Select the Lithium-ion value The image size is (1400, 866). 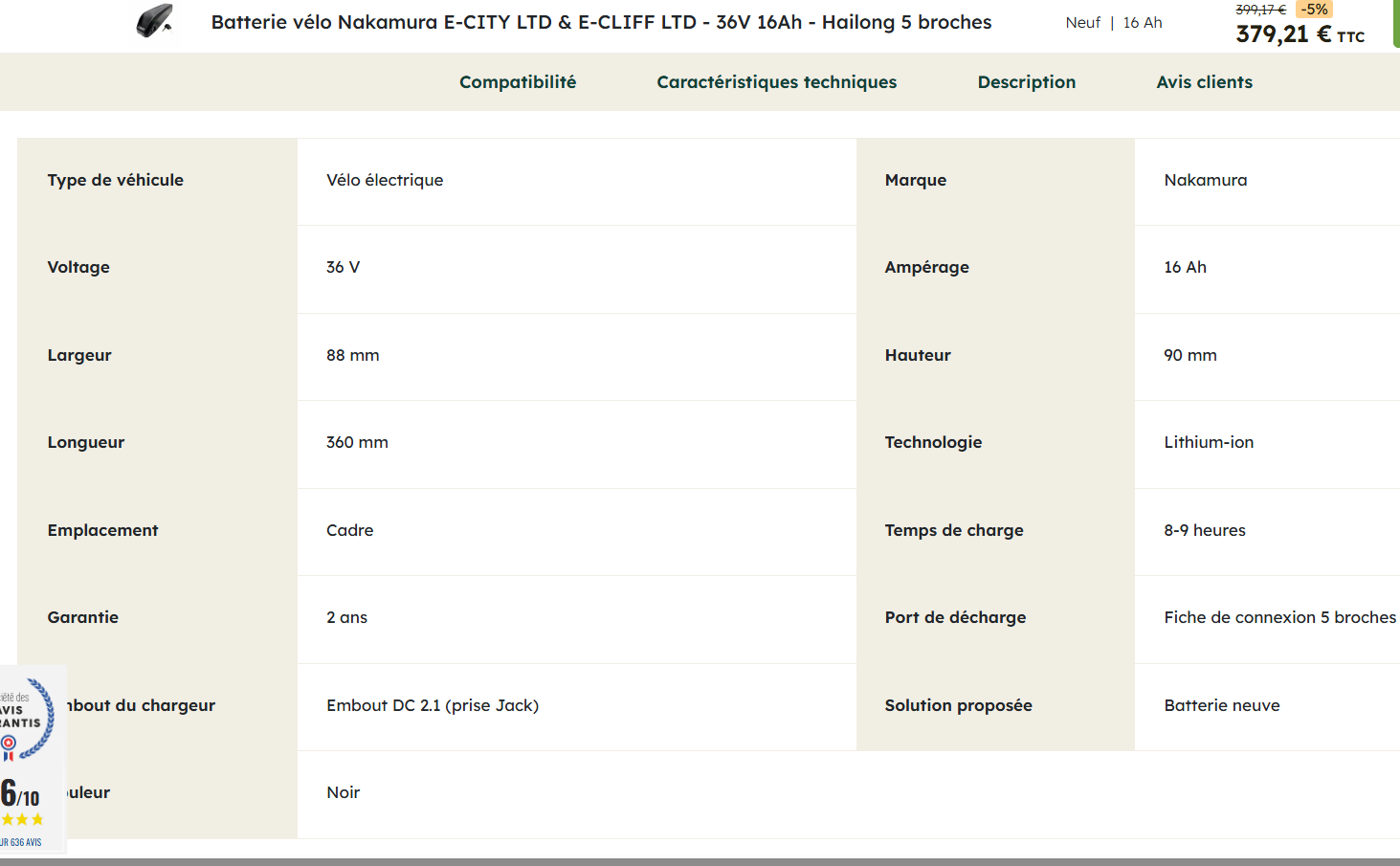(1209, 442)
